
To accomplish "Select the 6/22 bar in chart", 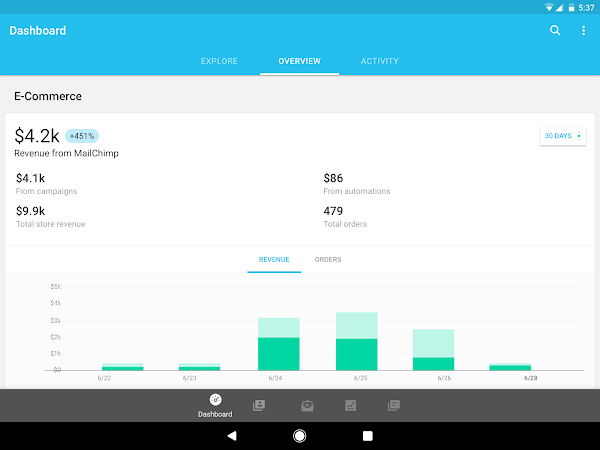I will click(x=123, y=367).
